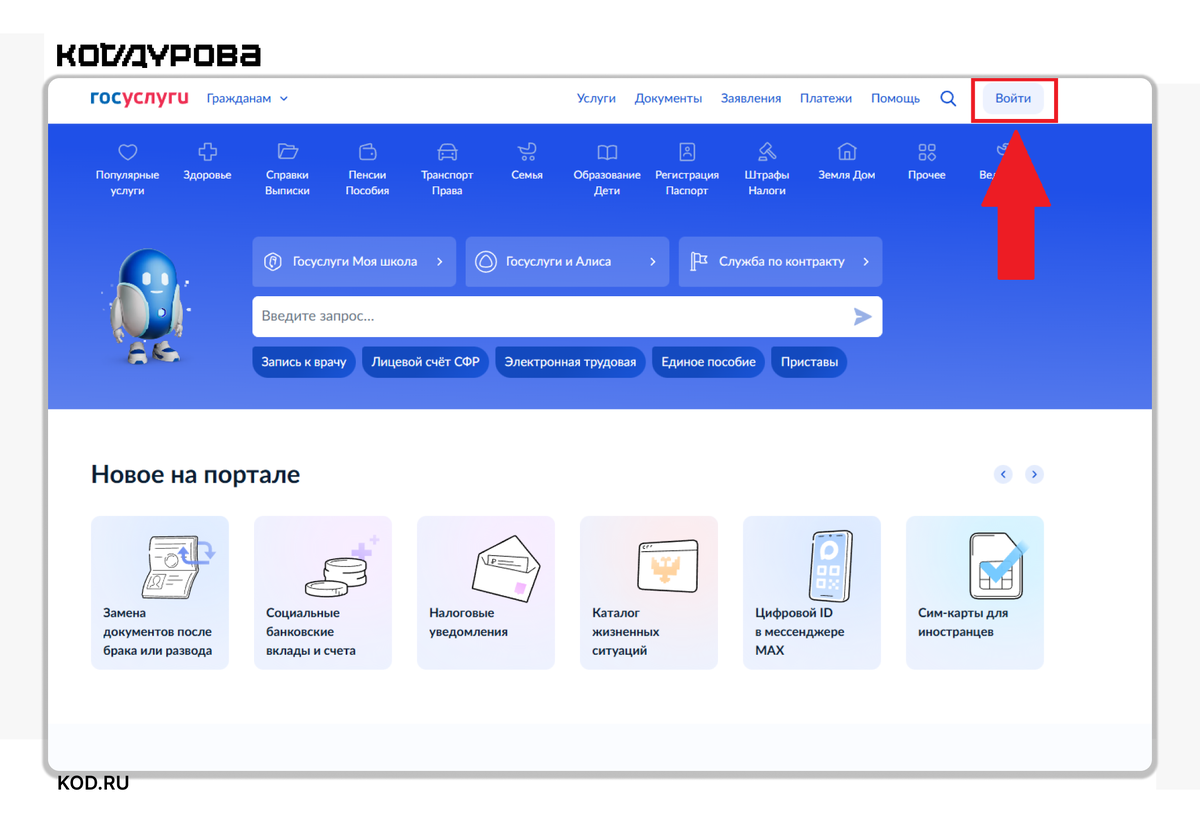Viewport: 1200px width, 823px height.
Task: Show previous items in Новое на портале
Action: (1003, 474)
